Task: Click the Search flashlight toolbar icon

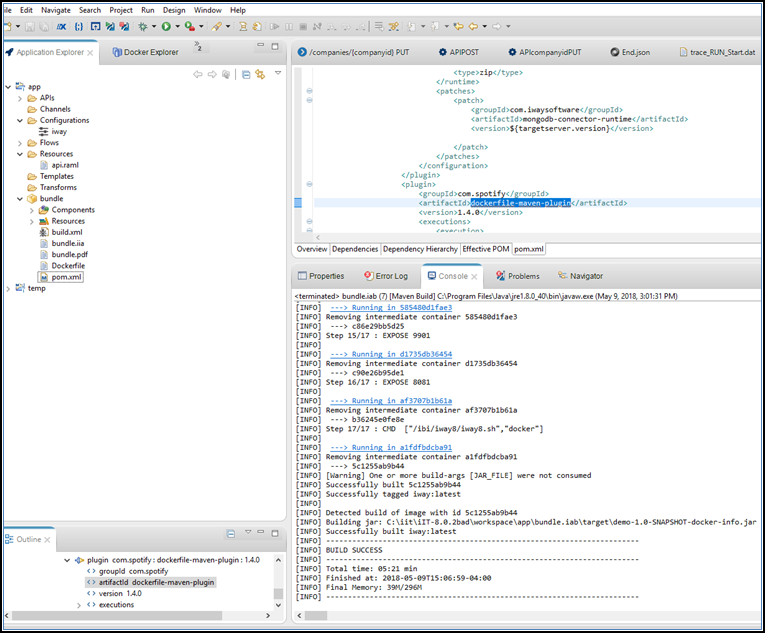Action: click(217, 26)
